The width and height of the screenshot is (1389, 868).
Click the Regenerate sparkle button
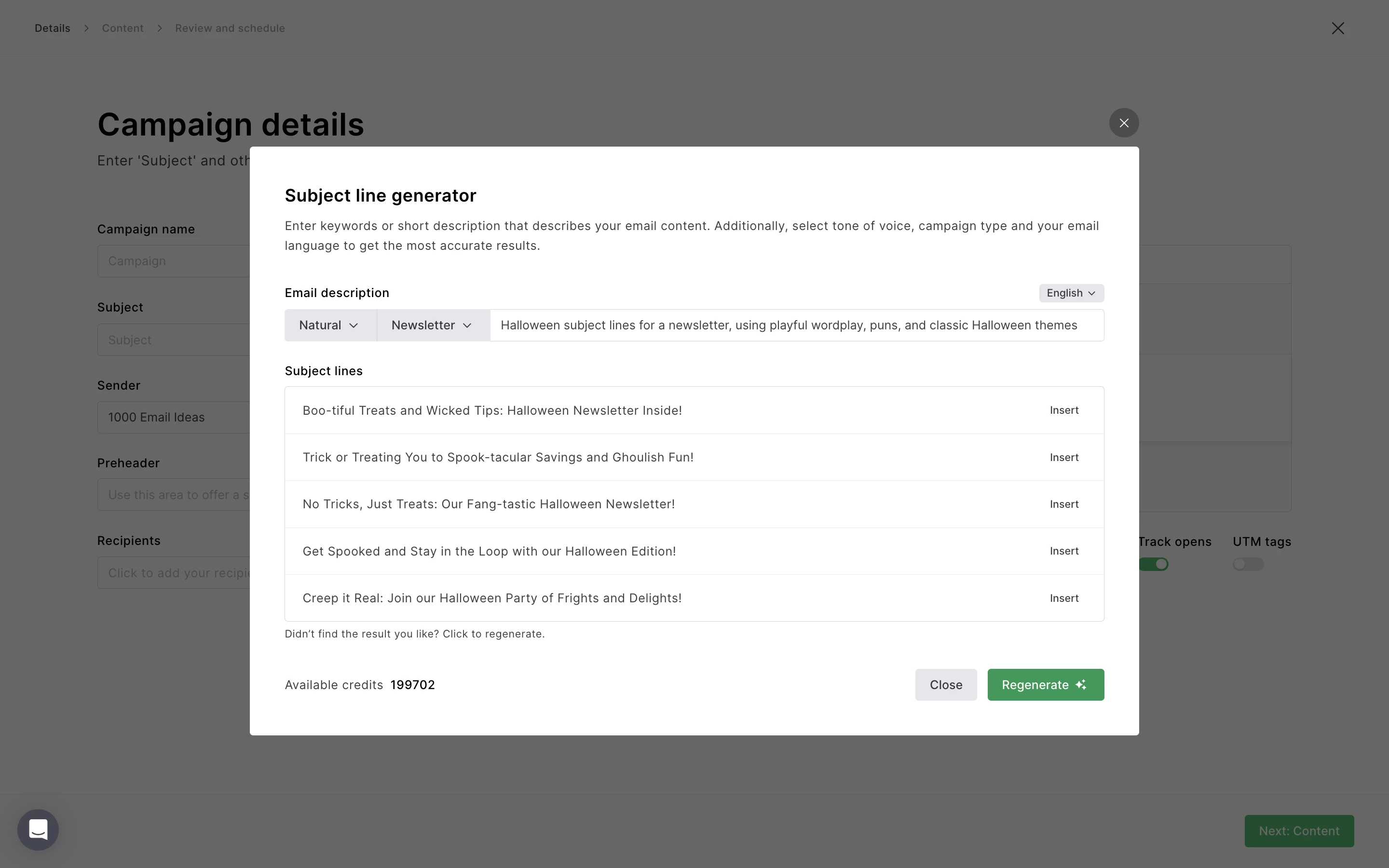[1045, 684]
